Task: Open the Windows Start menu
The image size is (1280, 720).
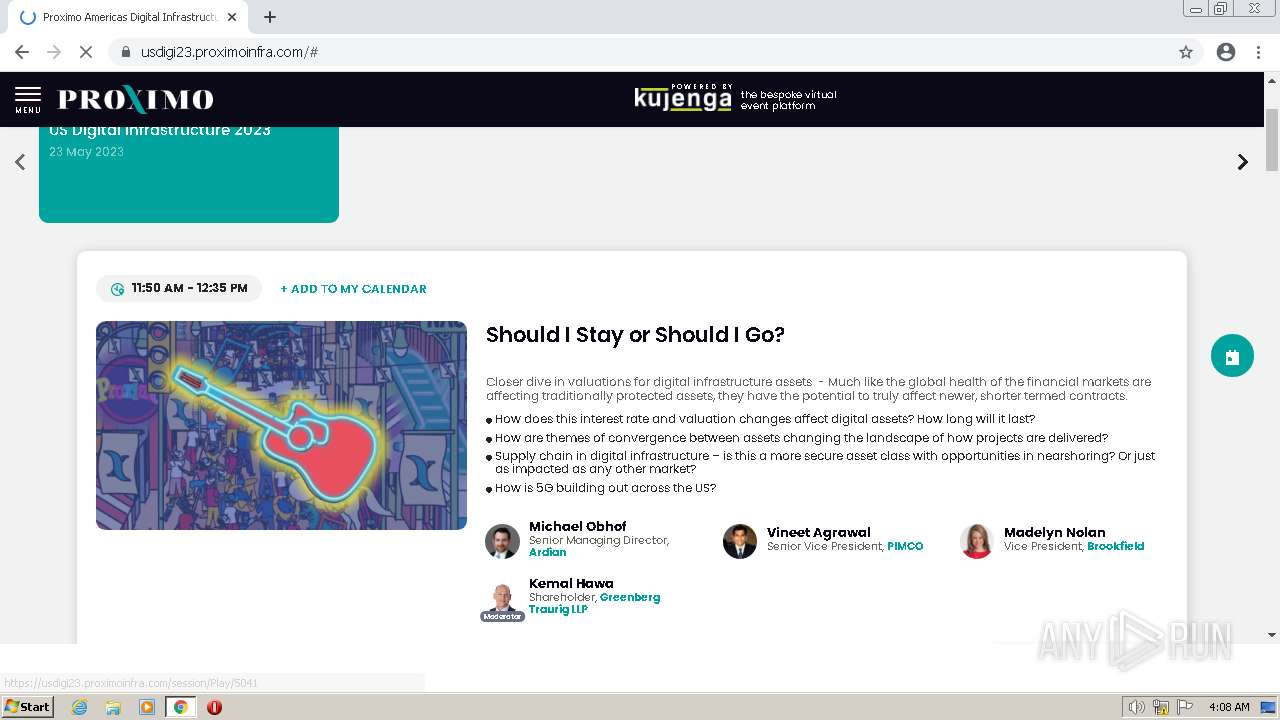Action: pyautogui.click(x=28, y=707)
